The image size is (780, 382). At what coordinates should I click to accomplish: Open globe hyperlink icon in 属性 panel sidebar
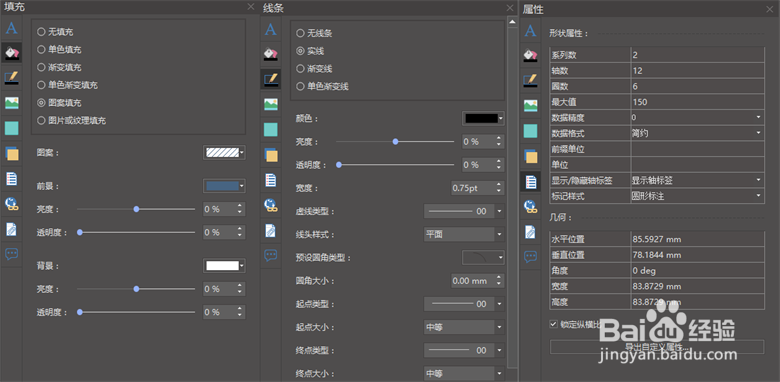click(531, 206)
